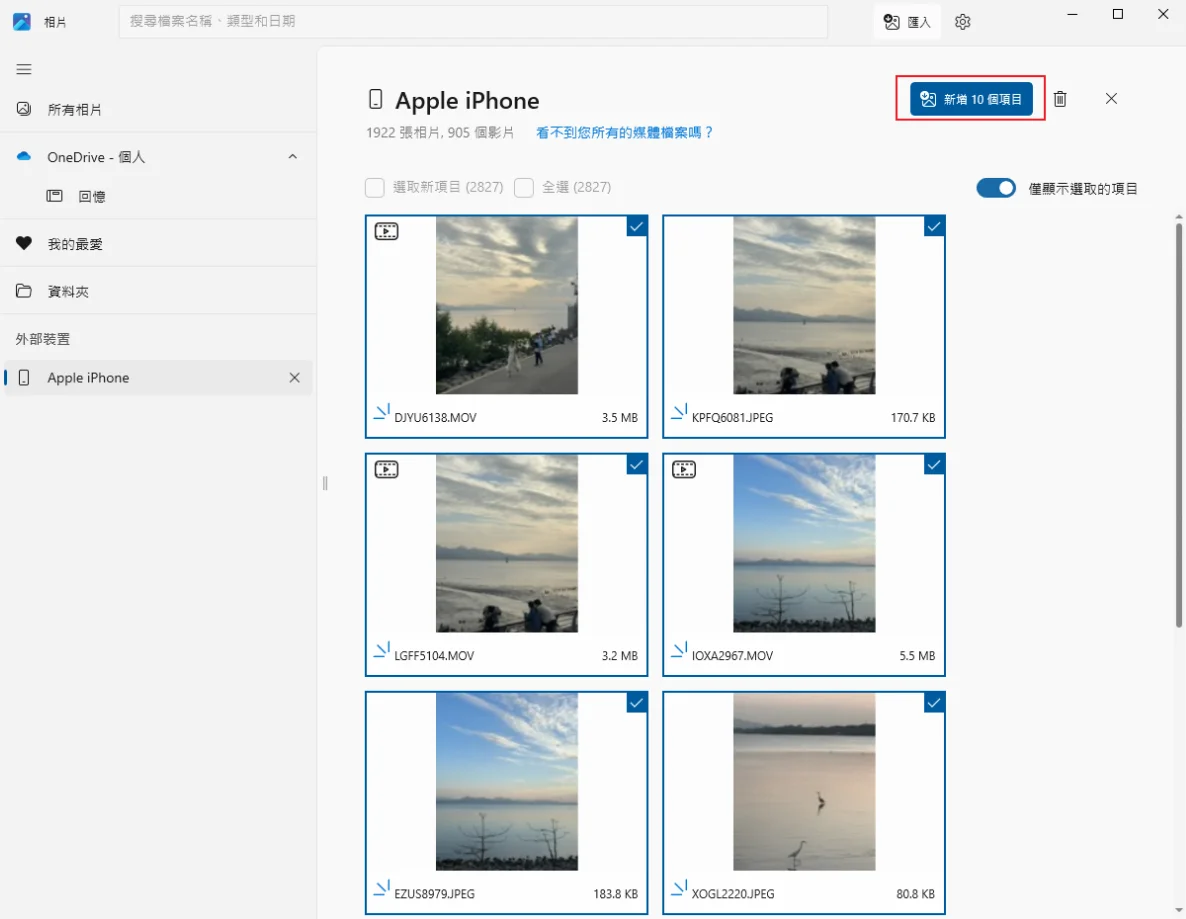
Task: Collapse the OneDrive - 個人 section
Action: pos(293,157)
